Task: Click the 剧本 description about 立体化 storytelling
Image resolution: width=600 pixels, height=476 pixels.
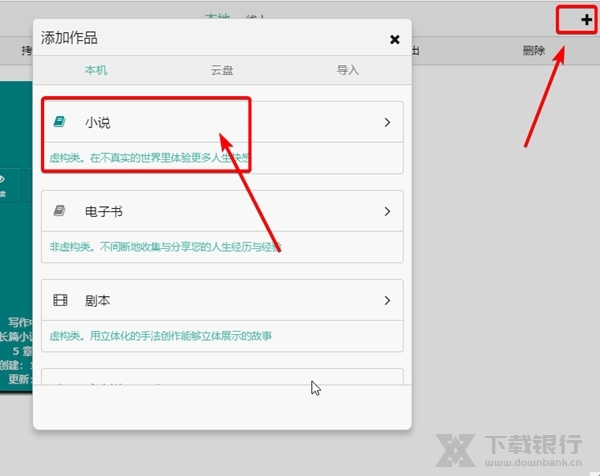Action: [160, 335]
